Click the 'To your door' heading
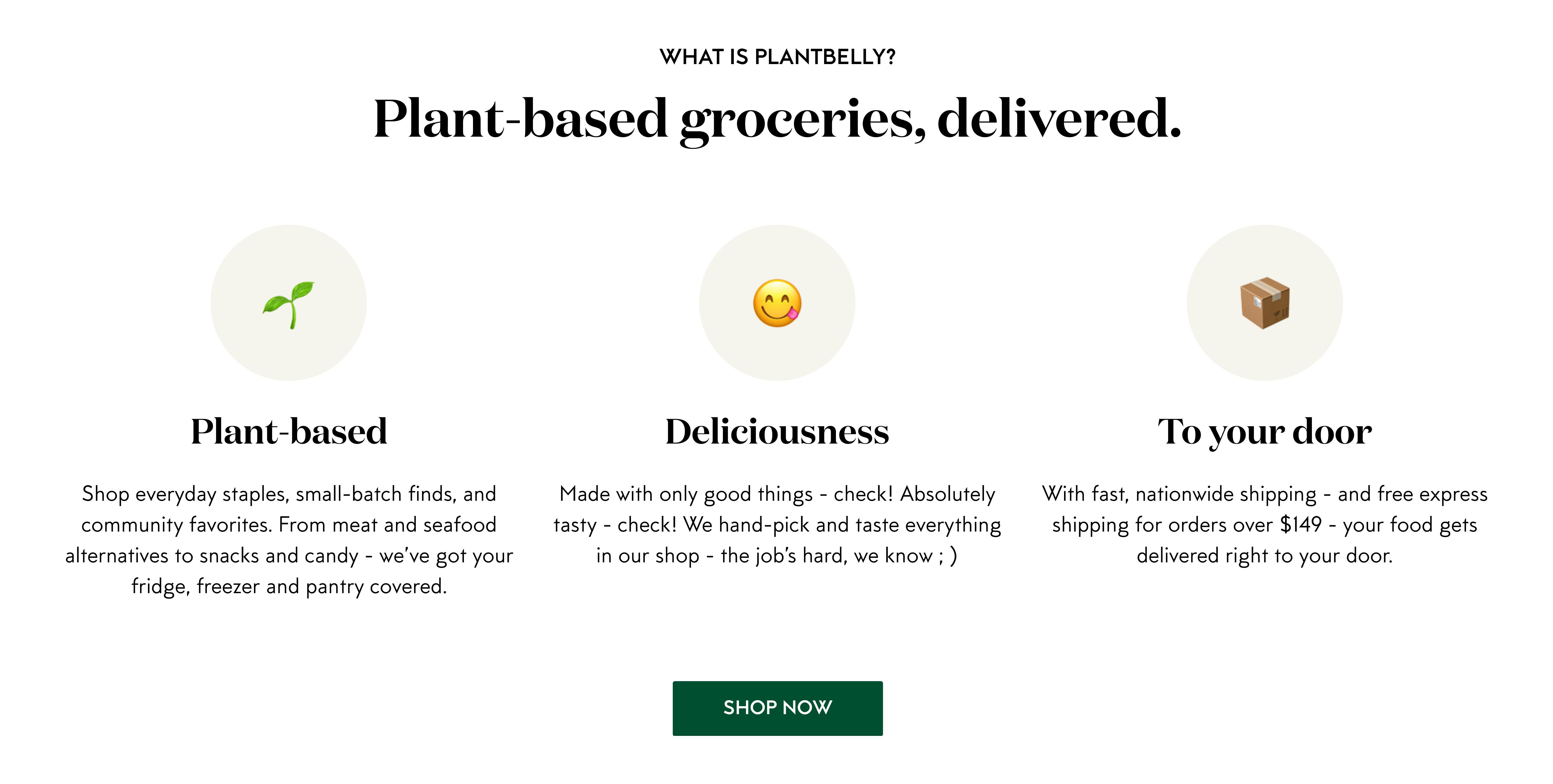This screenshot has height=784, width=1553. [x=1264, y=431]
